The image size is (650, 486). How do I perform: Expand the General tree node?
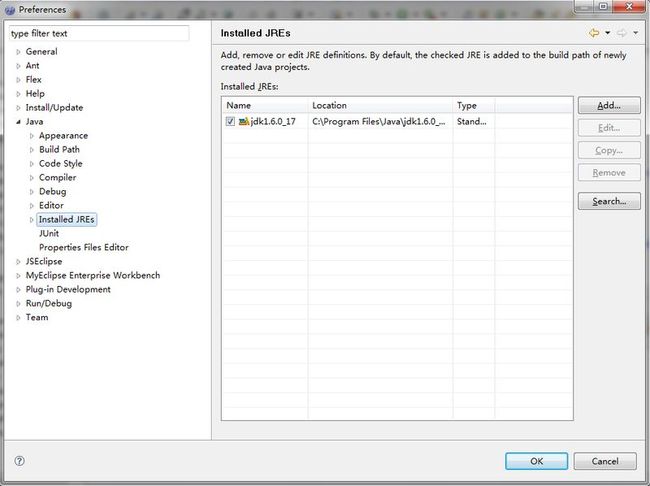click(x=18, y=52)
